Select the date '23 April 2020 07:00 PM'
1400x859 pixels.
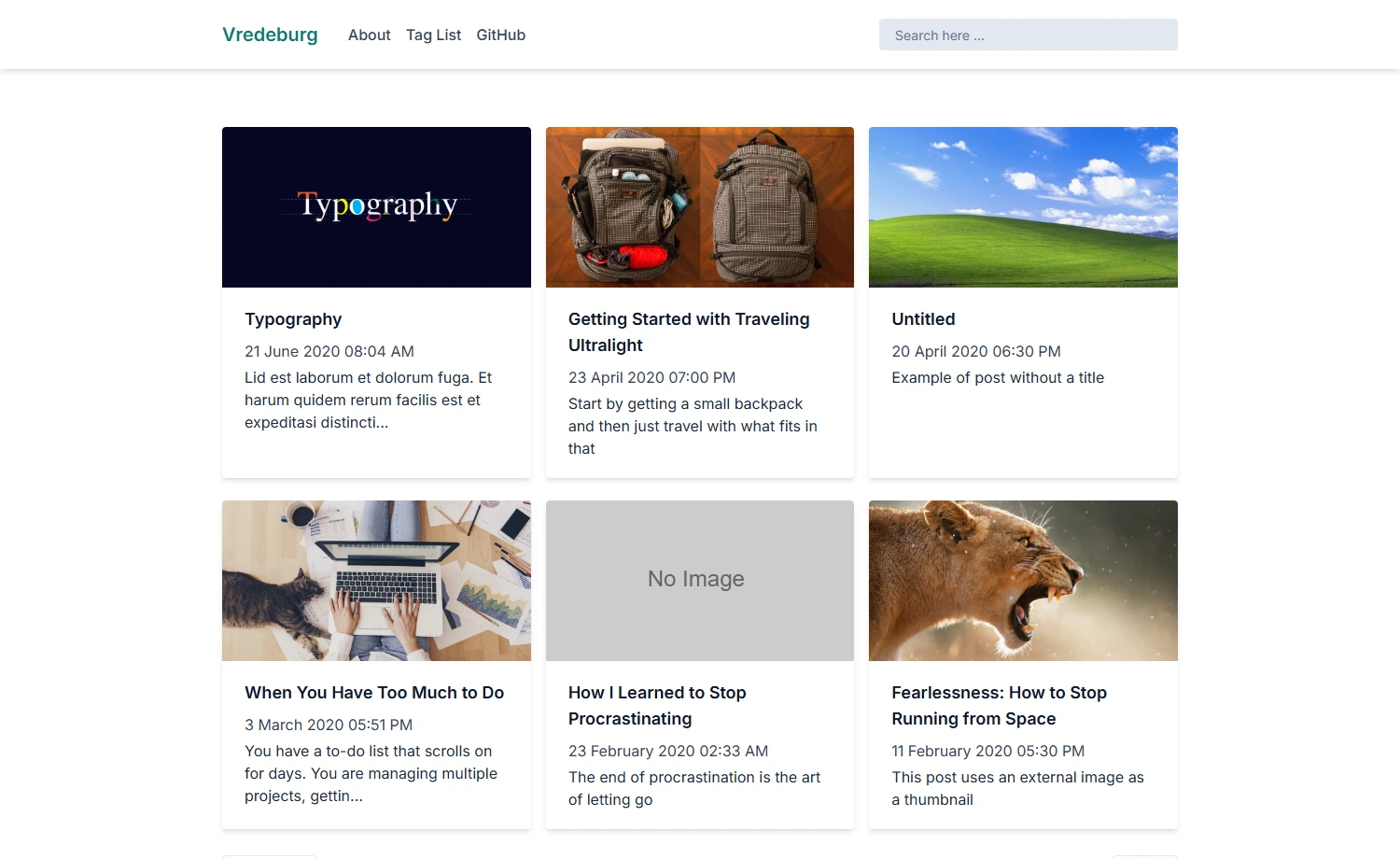[651, 377]
